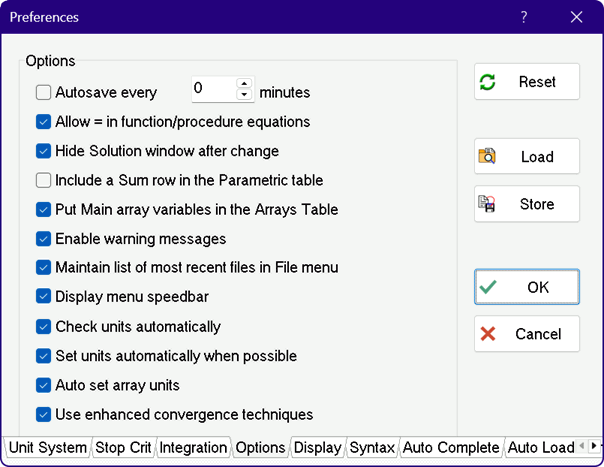Image resolution: width=604 pixels, height=467 pixels.
Task: Enable the Autosave every checkbox
Action: tap(43, 93)
